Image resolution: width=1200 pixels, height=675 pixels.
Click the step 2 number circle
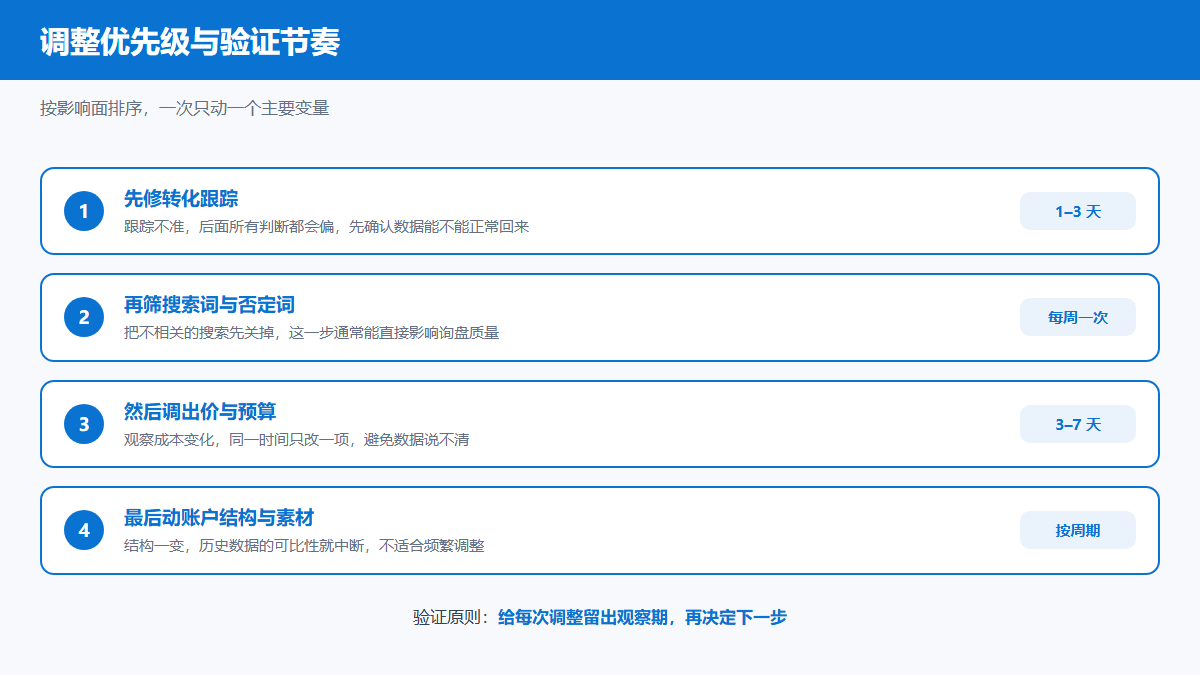pyautogui.click(x=84, y=317)
